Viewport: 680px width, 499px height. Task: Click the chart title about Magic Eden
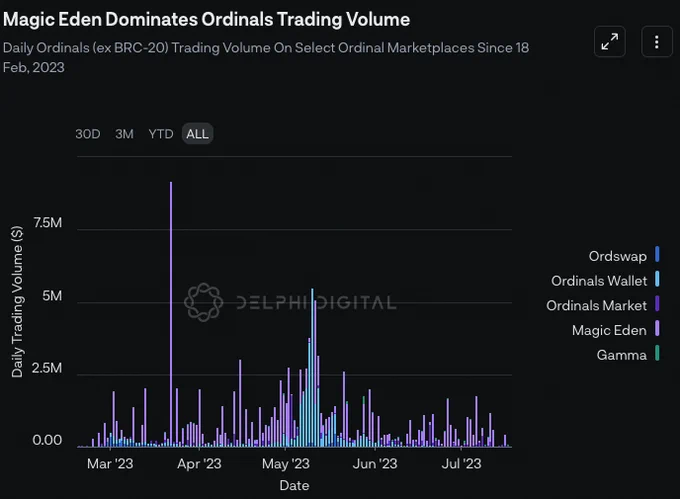click(206, 19)
